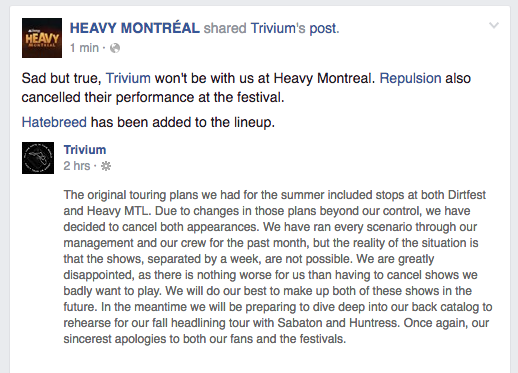
Task: Click the "2 hrs" timestamp
Action: (77, 166)
